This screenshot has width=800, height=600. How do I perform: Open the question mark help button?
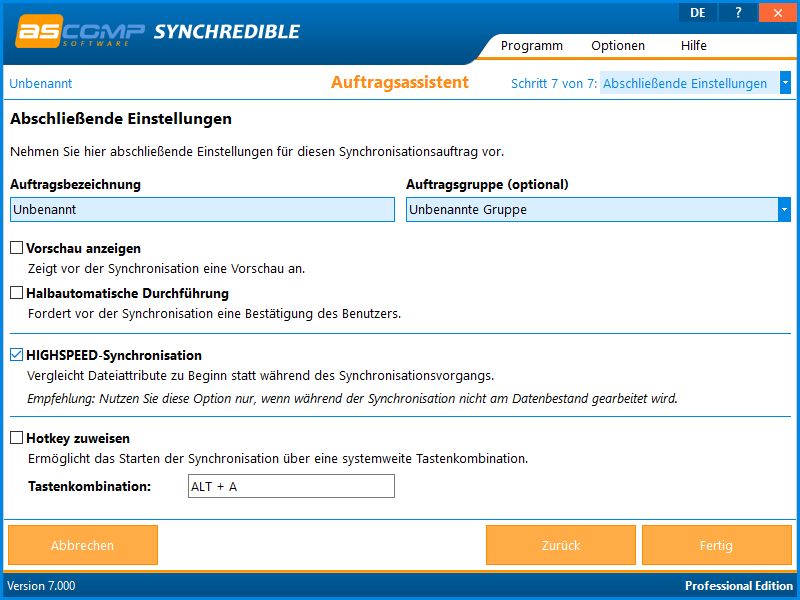[x=738, y=13]
